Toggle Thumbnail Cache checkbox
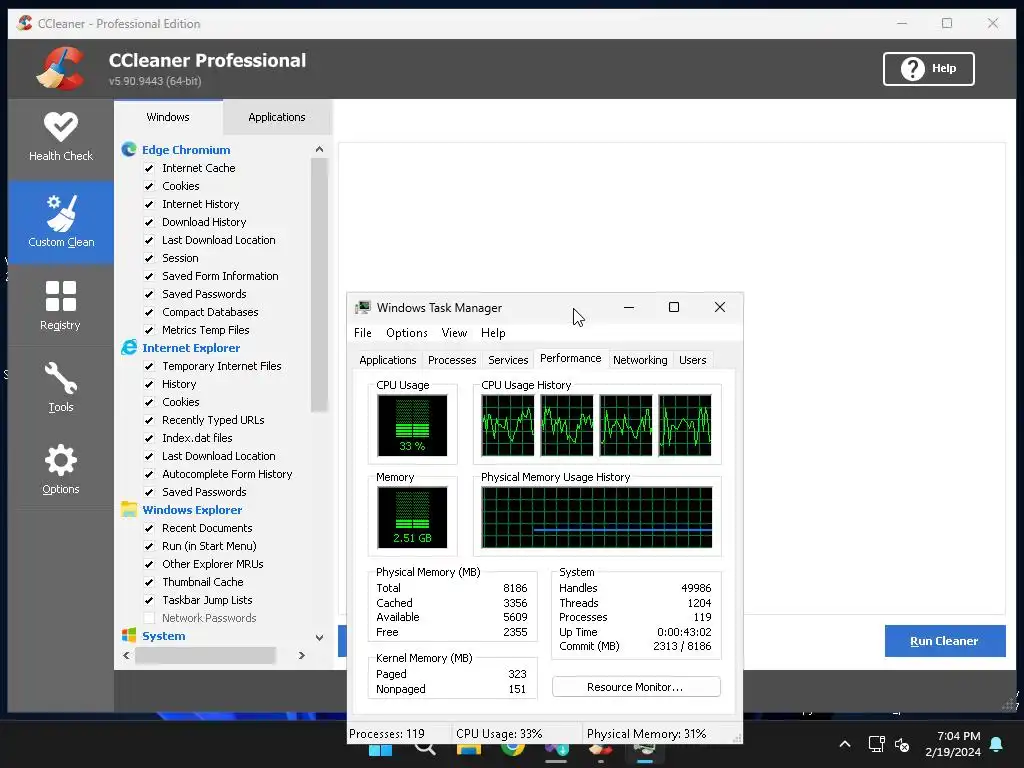The width and height of the screenshot is (1024, 768). (149, 582)
